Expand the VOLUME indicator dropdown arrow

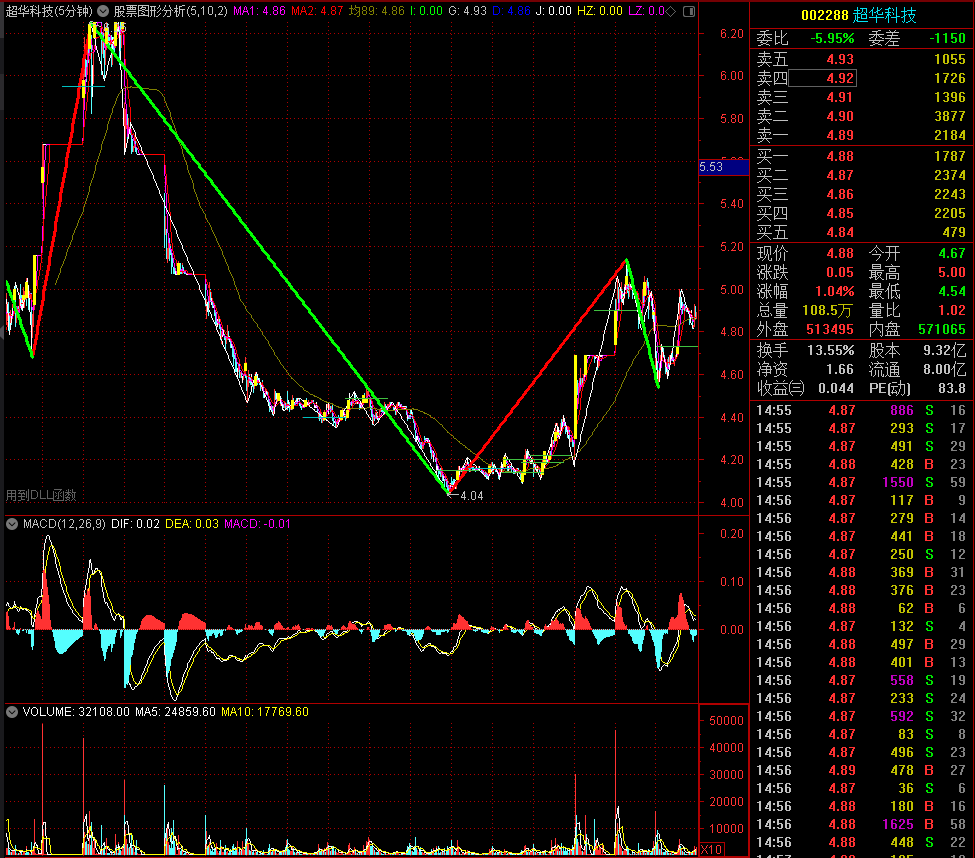tap(12, 712)
